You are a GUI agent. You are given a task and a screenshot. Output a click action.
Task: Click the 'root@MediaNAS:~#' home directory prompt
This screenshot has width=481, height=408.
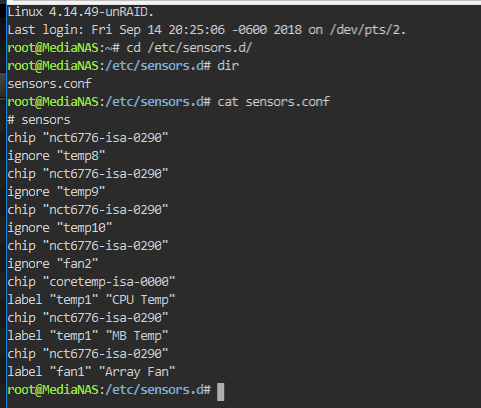pos(63,48)
